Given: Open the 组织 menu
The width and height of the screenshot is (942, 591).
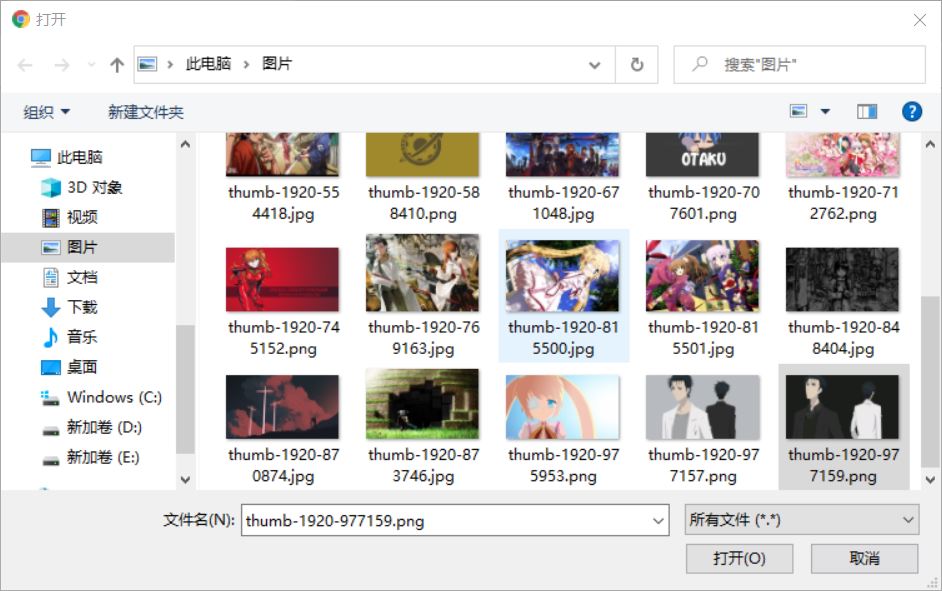Looking at the screenshot, I should (46, 112).
